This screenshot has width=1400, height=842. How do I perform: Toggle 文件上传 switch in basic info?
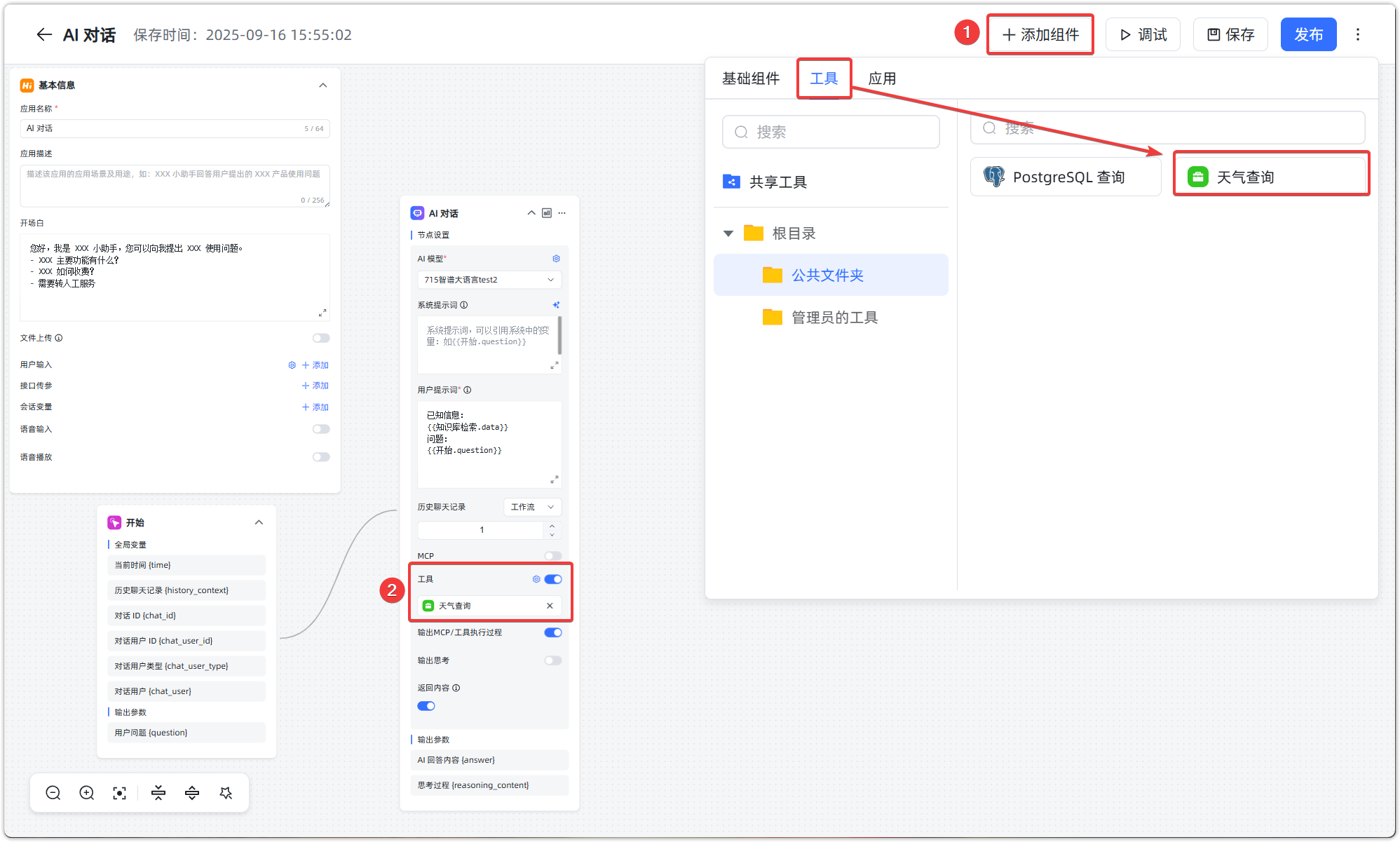coord(321,338)
